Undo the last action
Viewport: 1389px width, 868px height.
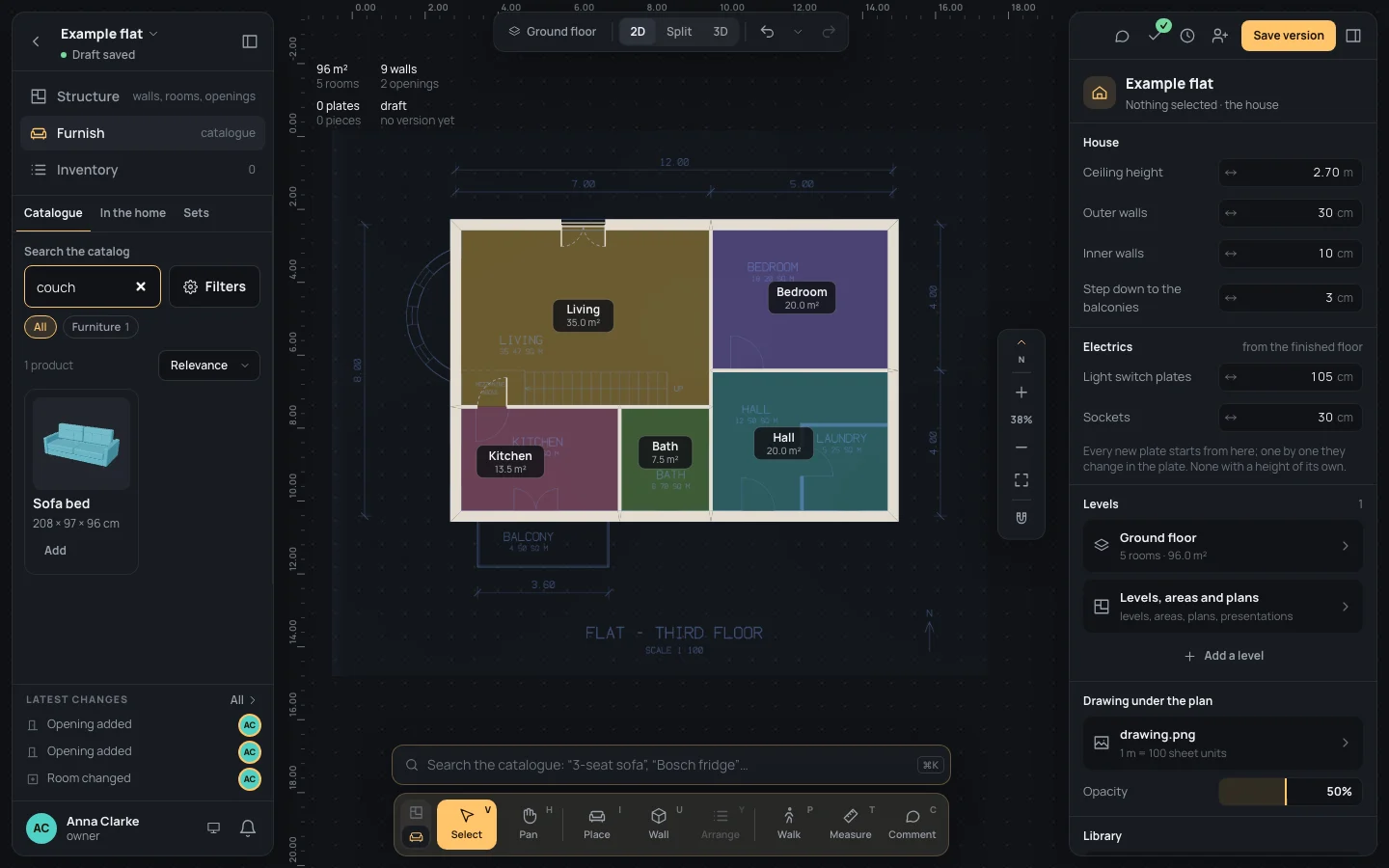coord(767,32)
